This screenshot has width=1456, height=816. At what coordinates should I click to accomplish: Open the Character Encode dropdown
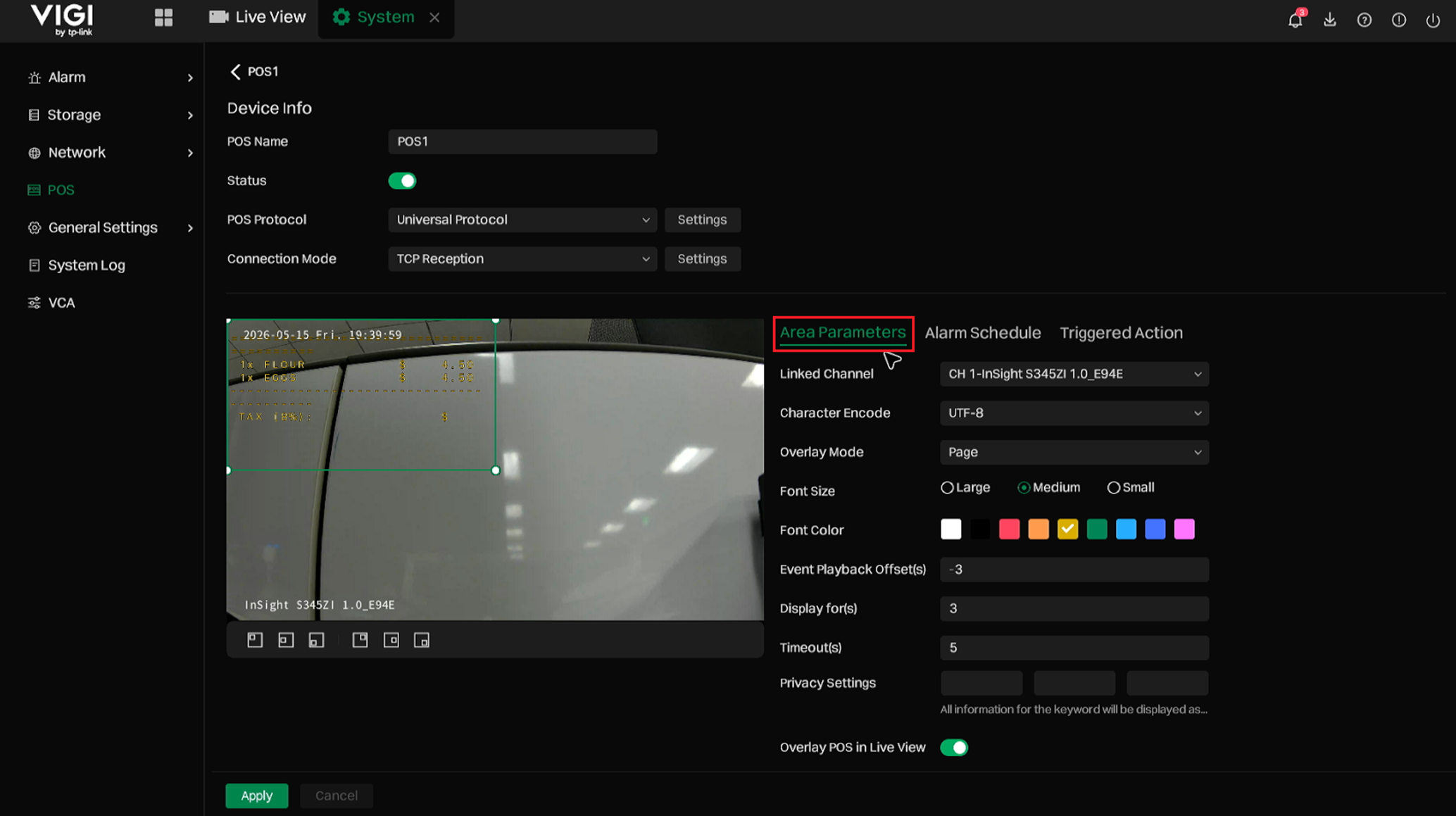pos(1074,413)
